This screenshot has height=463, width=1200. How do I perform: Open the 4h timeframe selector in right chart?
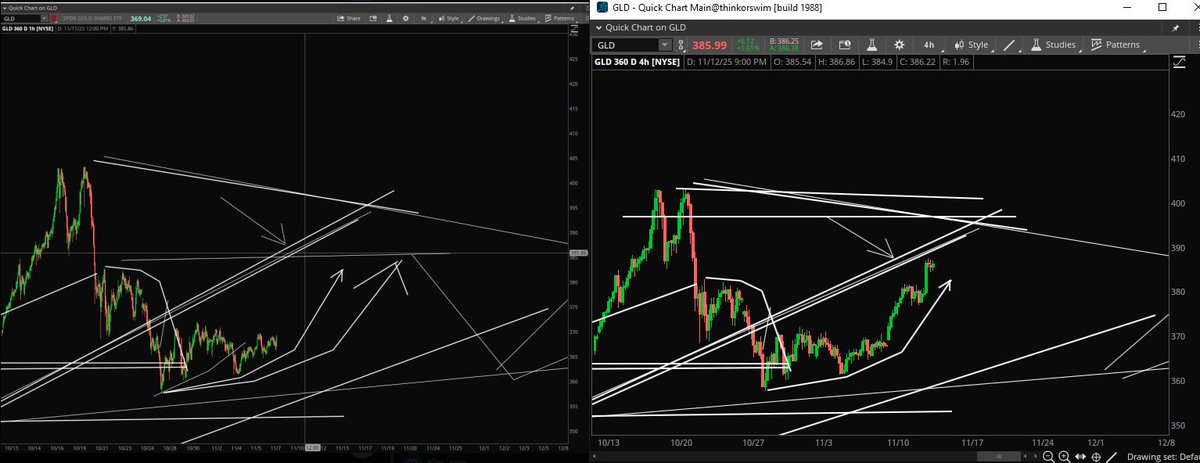(x=929, y=45)
